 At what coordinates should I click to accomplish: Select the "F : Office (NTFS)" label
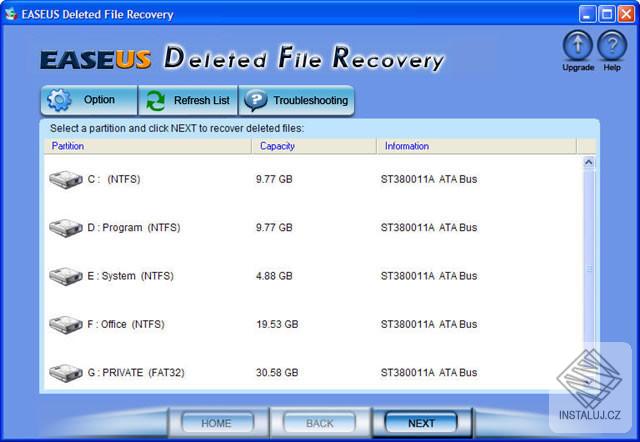coord(126,324)
